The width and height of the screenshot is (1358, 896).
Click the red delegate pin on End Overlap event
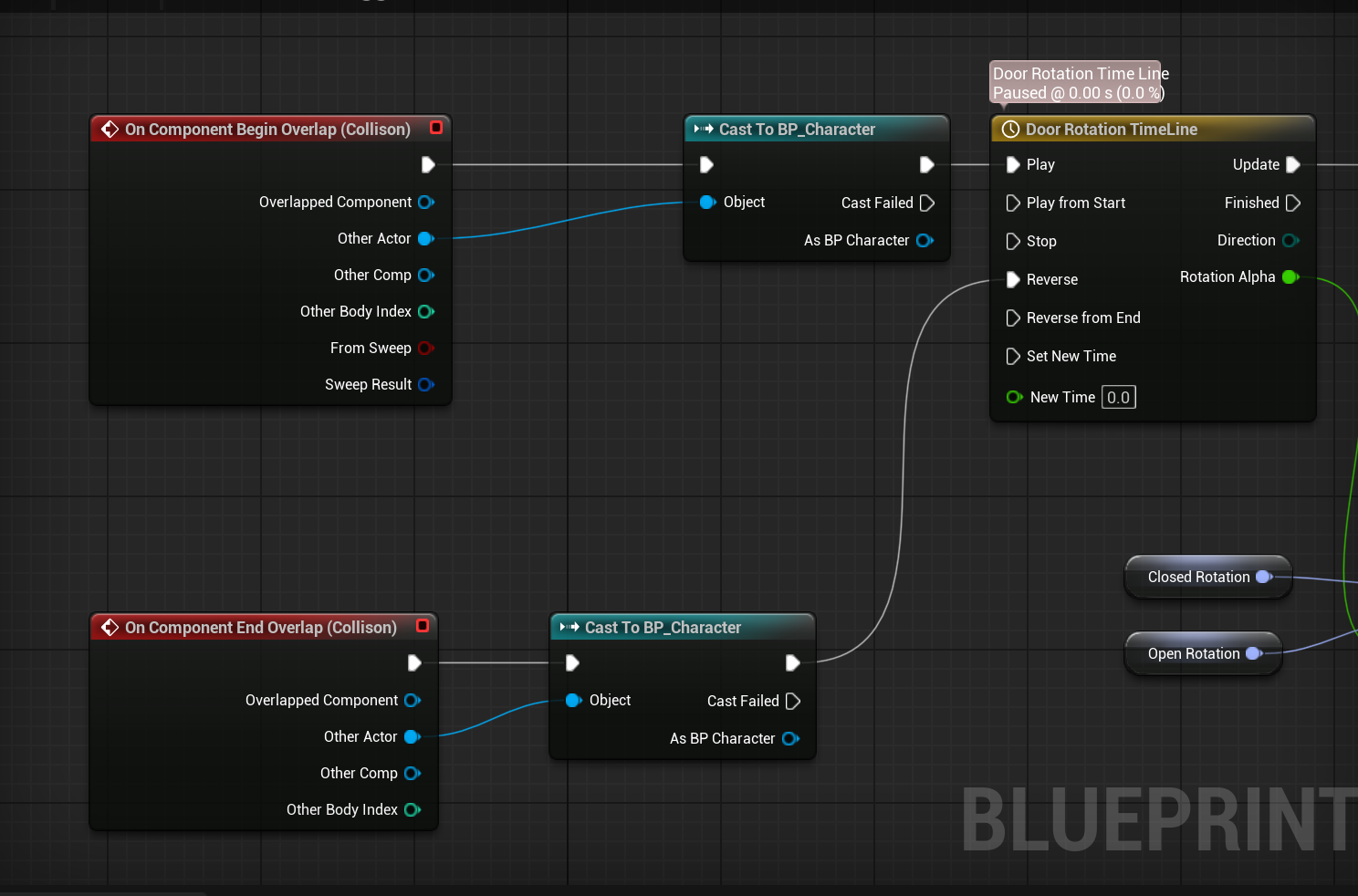tap(423, 626)
